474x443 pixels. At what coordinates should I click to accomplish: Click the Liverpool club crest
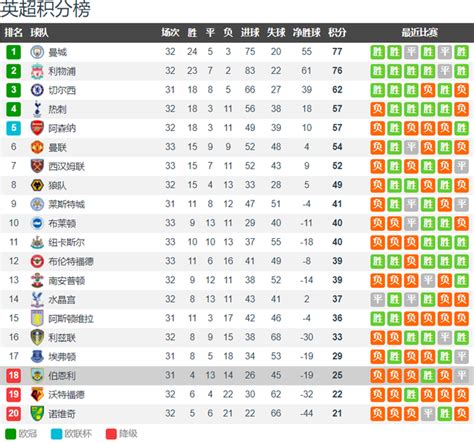pos(37,71)
